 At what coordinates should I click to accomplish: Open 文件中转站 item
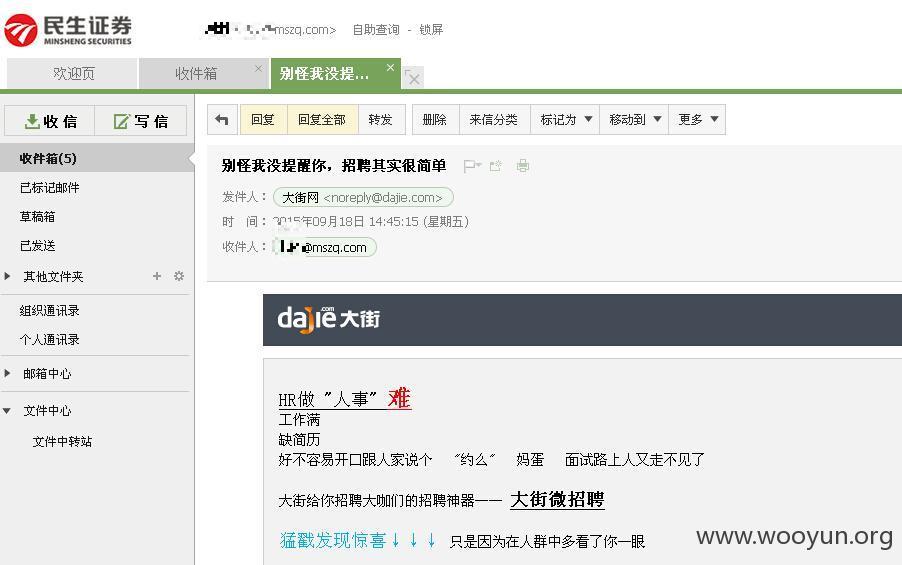click(x=62, y=442)
